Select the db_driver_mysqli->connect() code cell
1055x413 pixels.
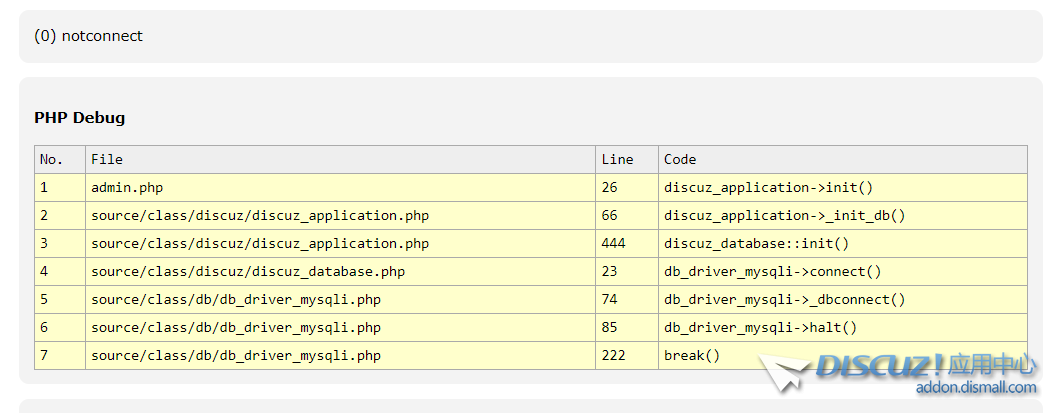tap(772, 271)
